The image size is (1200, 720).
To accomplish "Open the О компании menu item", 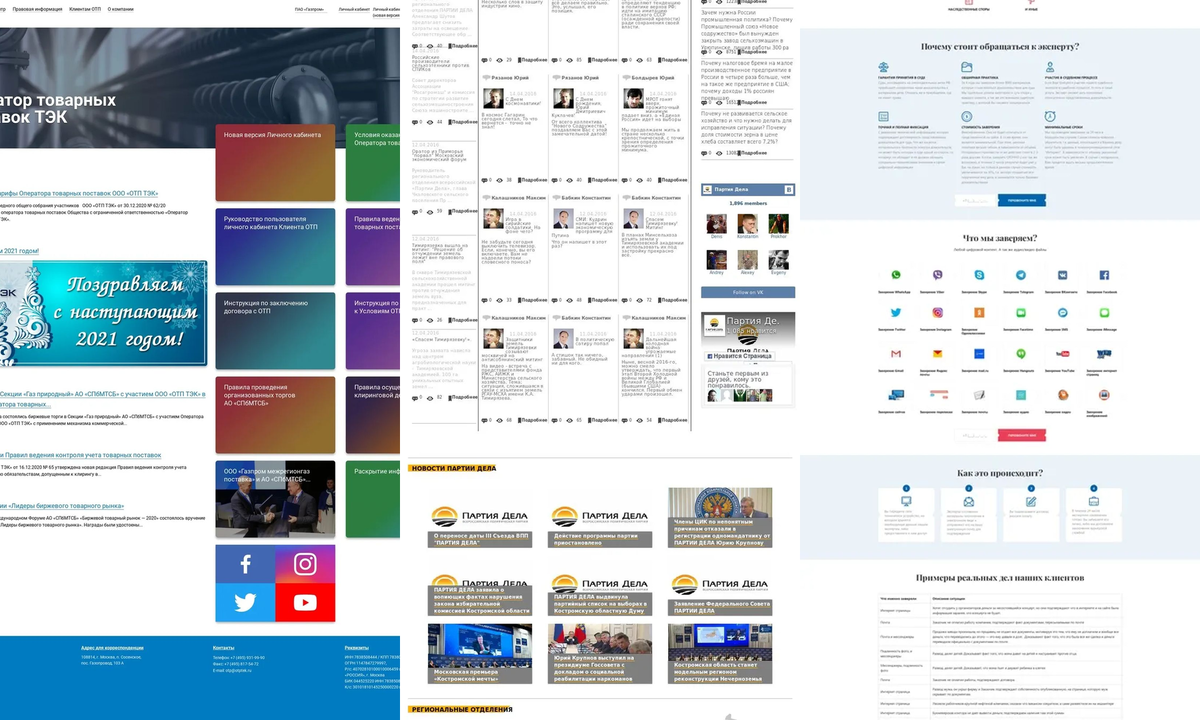I will pos(120,9).
